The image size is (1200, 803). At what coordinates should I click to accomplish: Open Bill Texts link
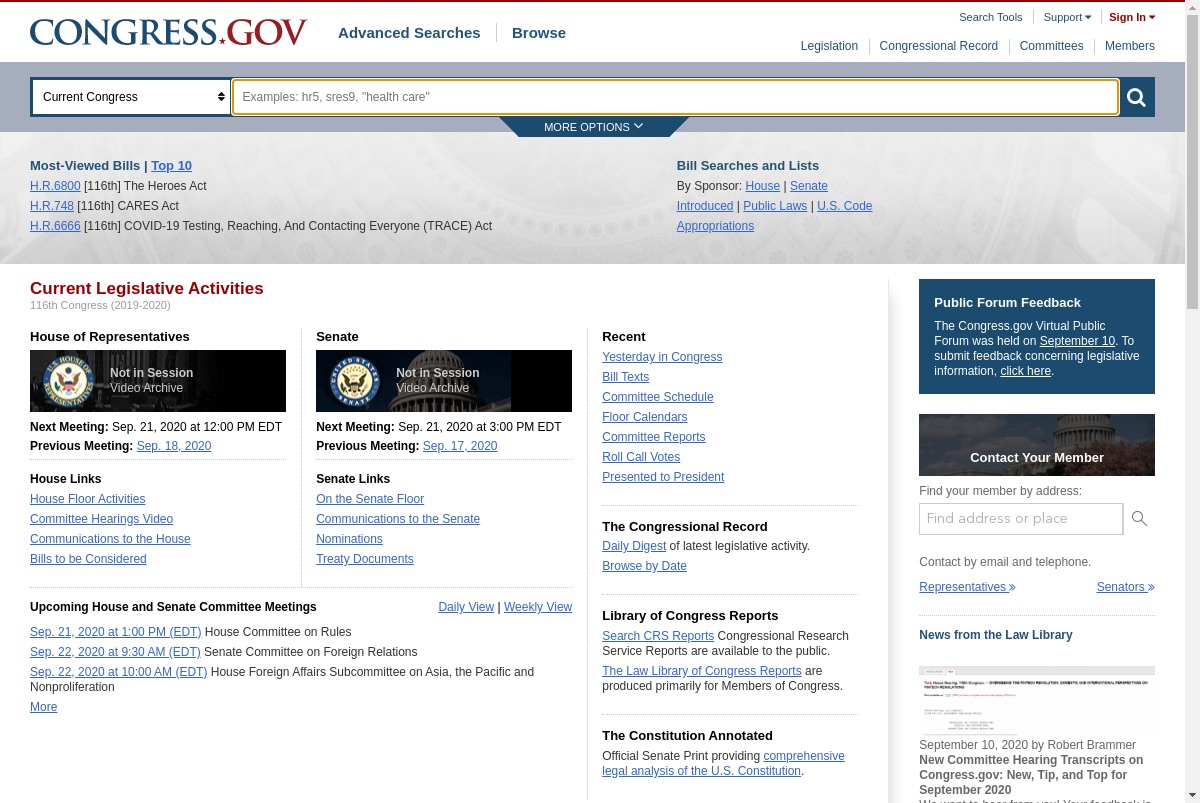pyautogui.click(x=625, y=377)
